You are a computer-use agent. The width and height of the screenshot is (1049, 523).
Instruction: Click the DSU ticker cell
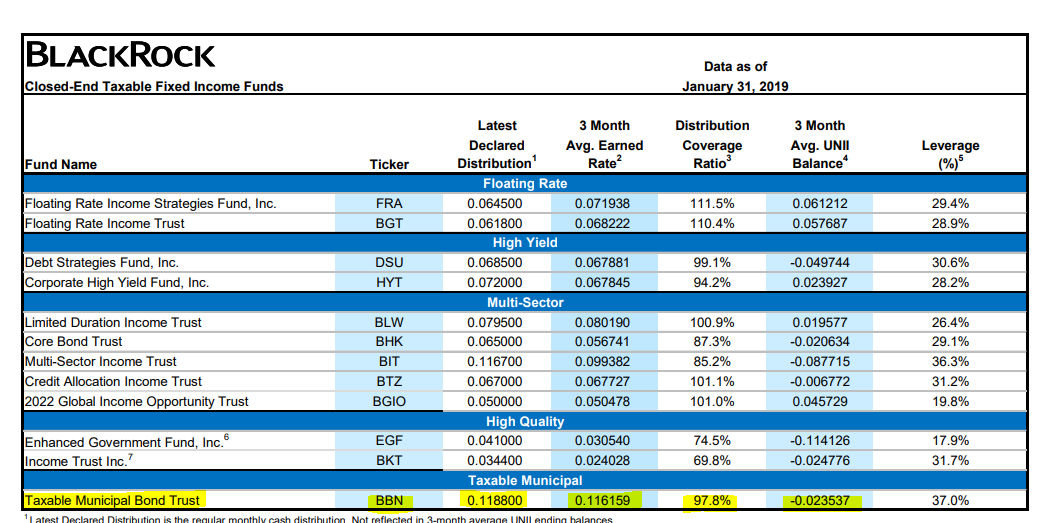click(389, 263)
